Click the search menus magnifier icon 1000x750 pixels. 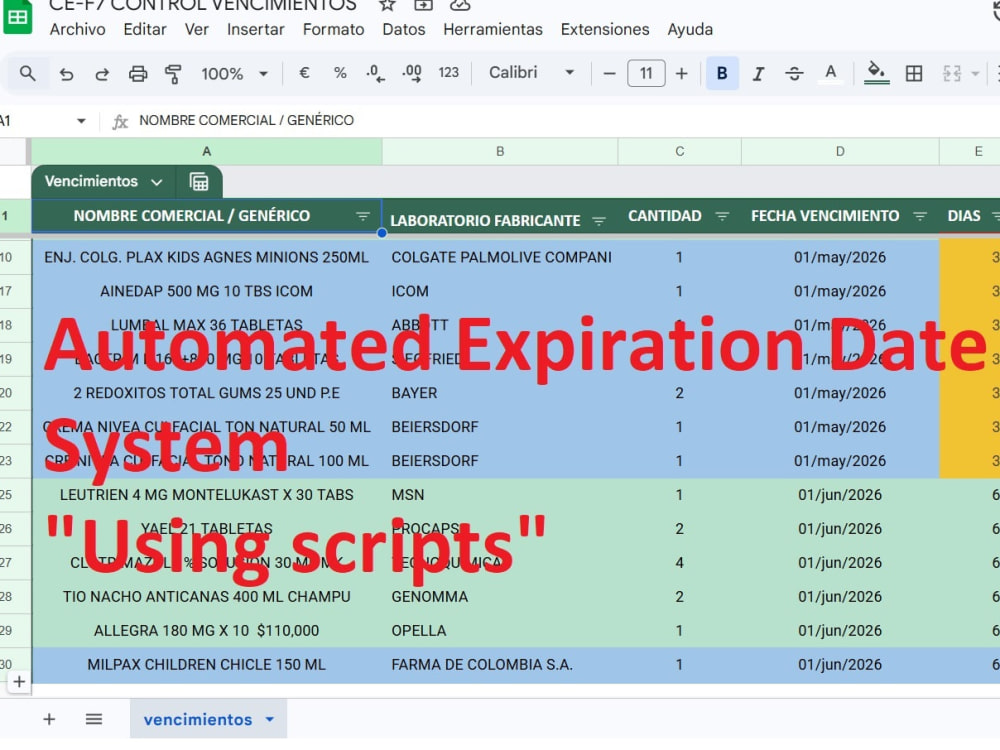[27, 73]
